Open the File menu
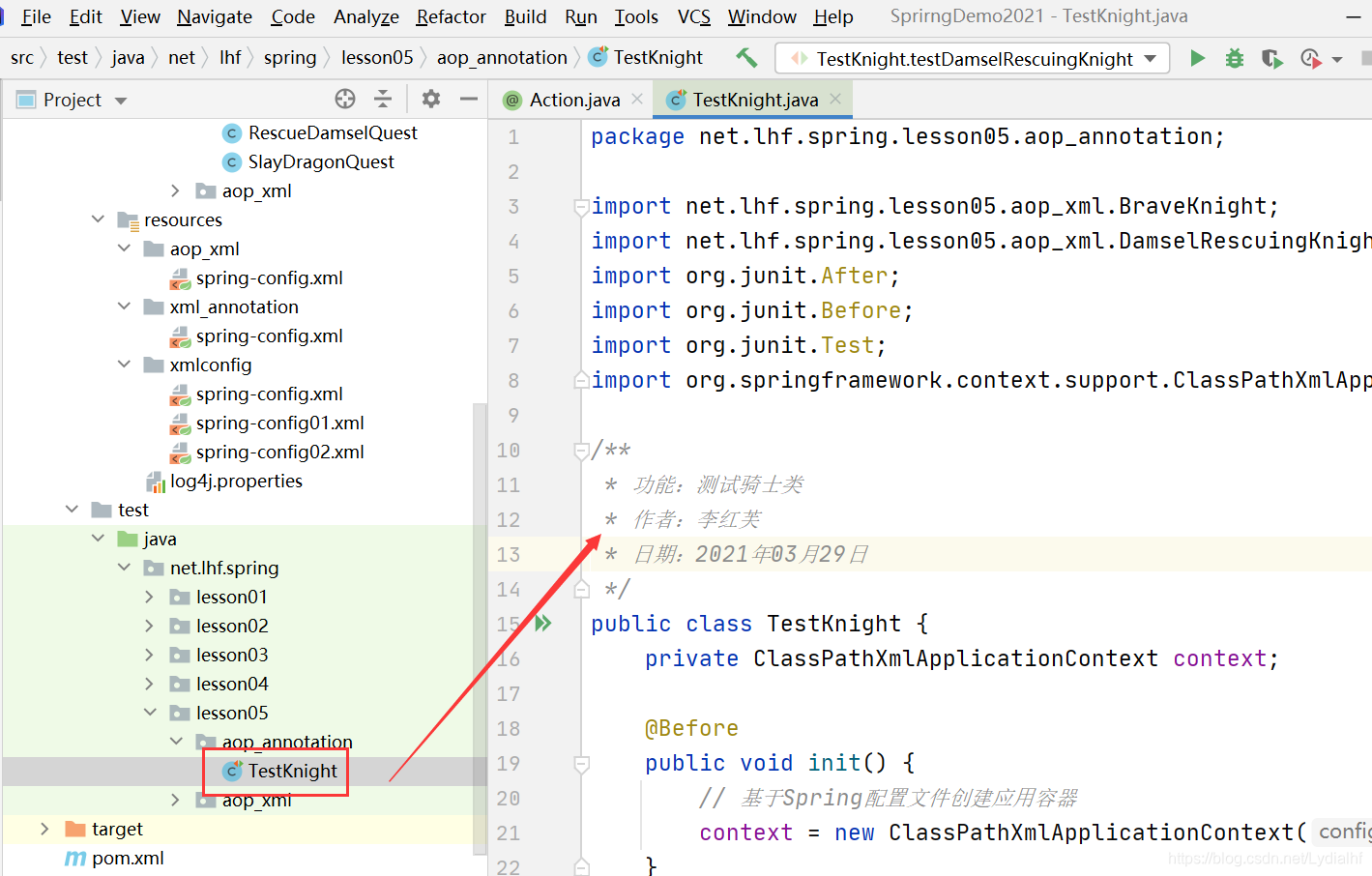This screenshot has width=1372, height=876. (36, 16)
